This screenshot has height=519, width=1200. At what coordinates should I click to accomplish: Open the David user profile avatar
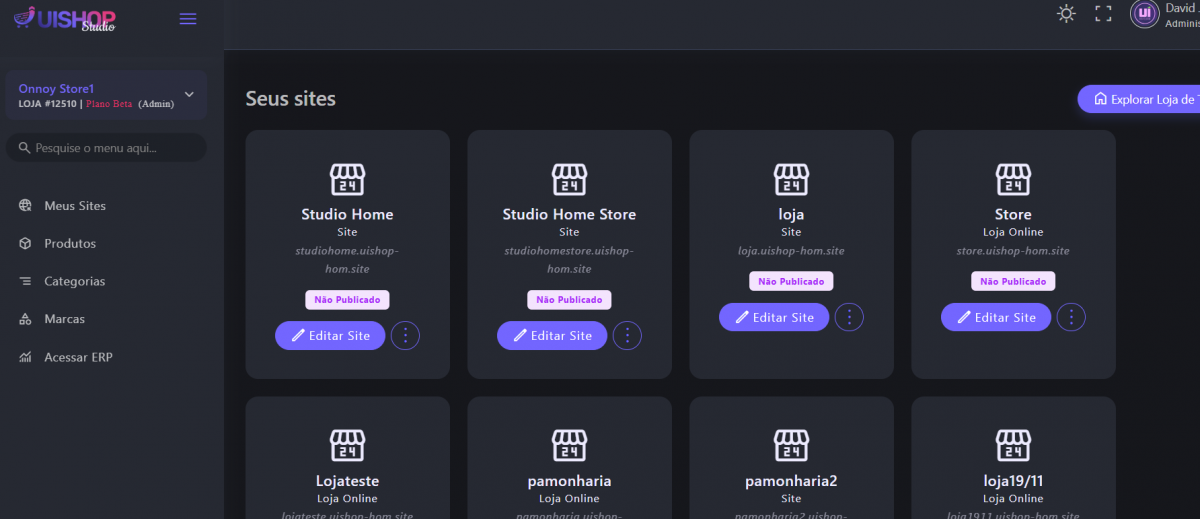click(x=1144, y=13)
